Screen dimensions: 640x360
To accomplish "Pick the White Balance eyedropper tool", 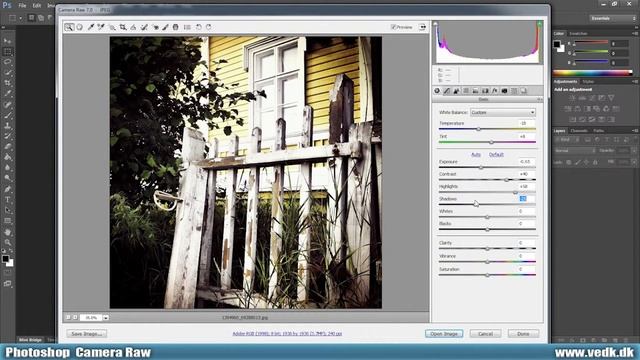I will click(x=91, y=27).
